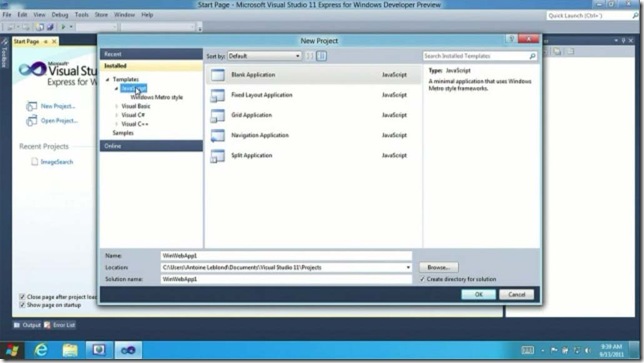The image size is (644, 363).
Task: Open the Tools menu
Action: 82,15
